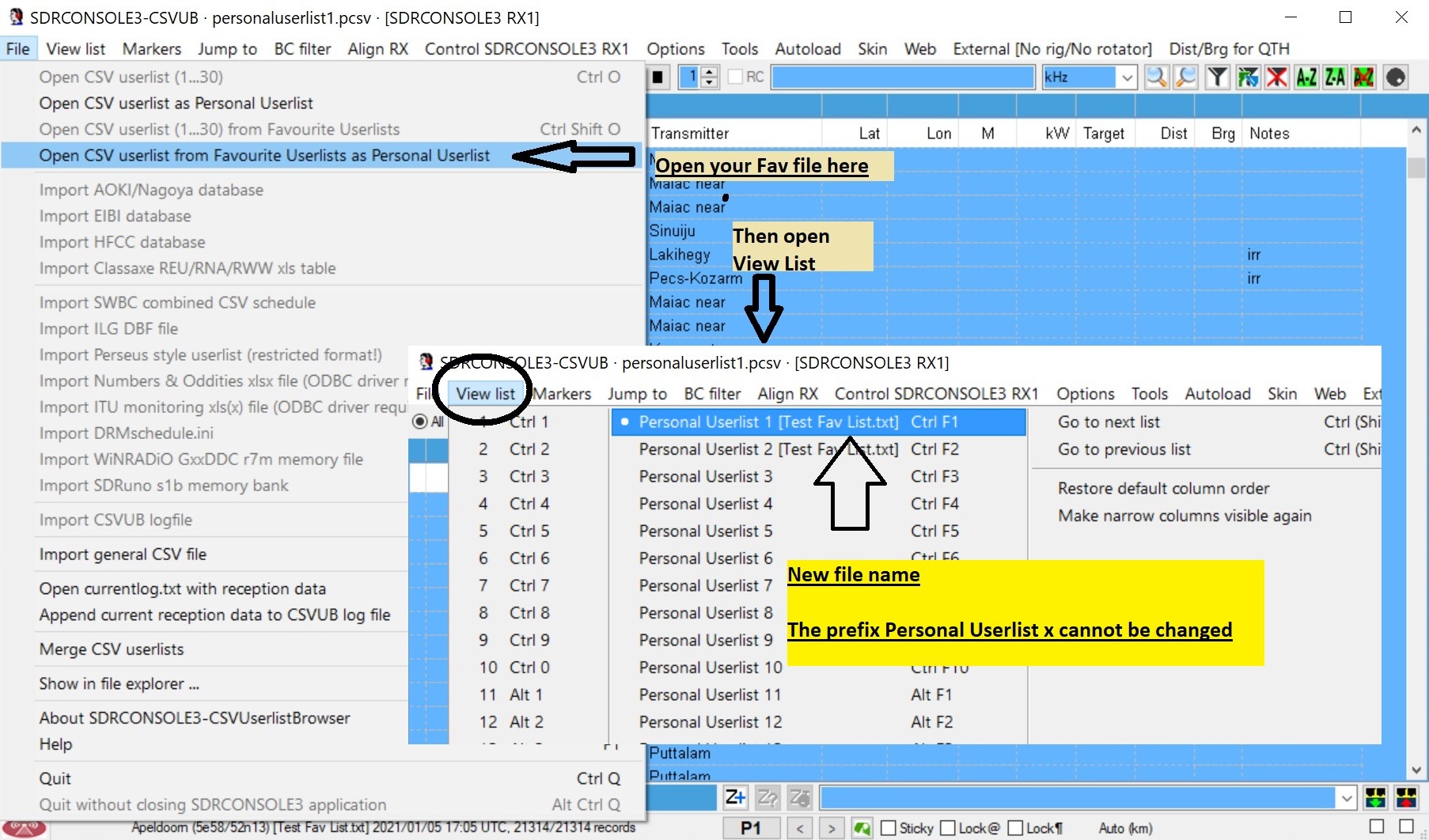Image resolution: width=1429 pixels, height=840 pixels.
Task: Click the first magnifier search icon
Action: point(1156,77)
